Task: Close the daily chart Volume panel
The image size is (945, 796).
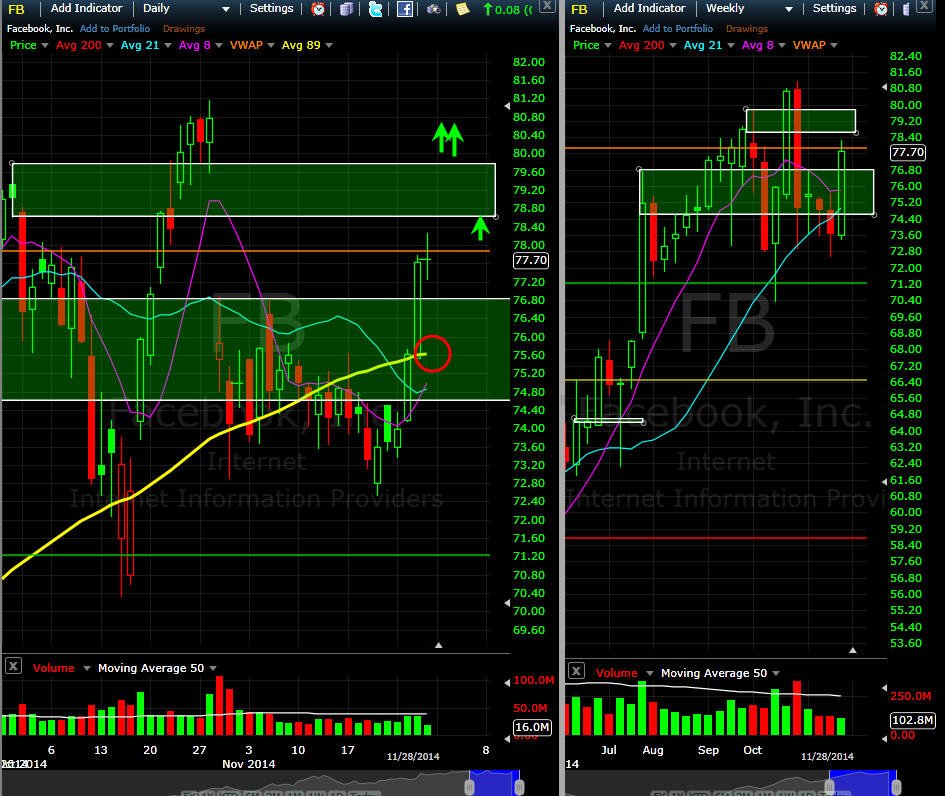Action: click(x=13, y=666)
